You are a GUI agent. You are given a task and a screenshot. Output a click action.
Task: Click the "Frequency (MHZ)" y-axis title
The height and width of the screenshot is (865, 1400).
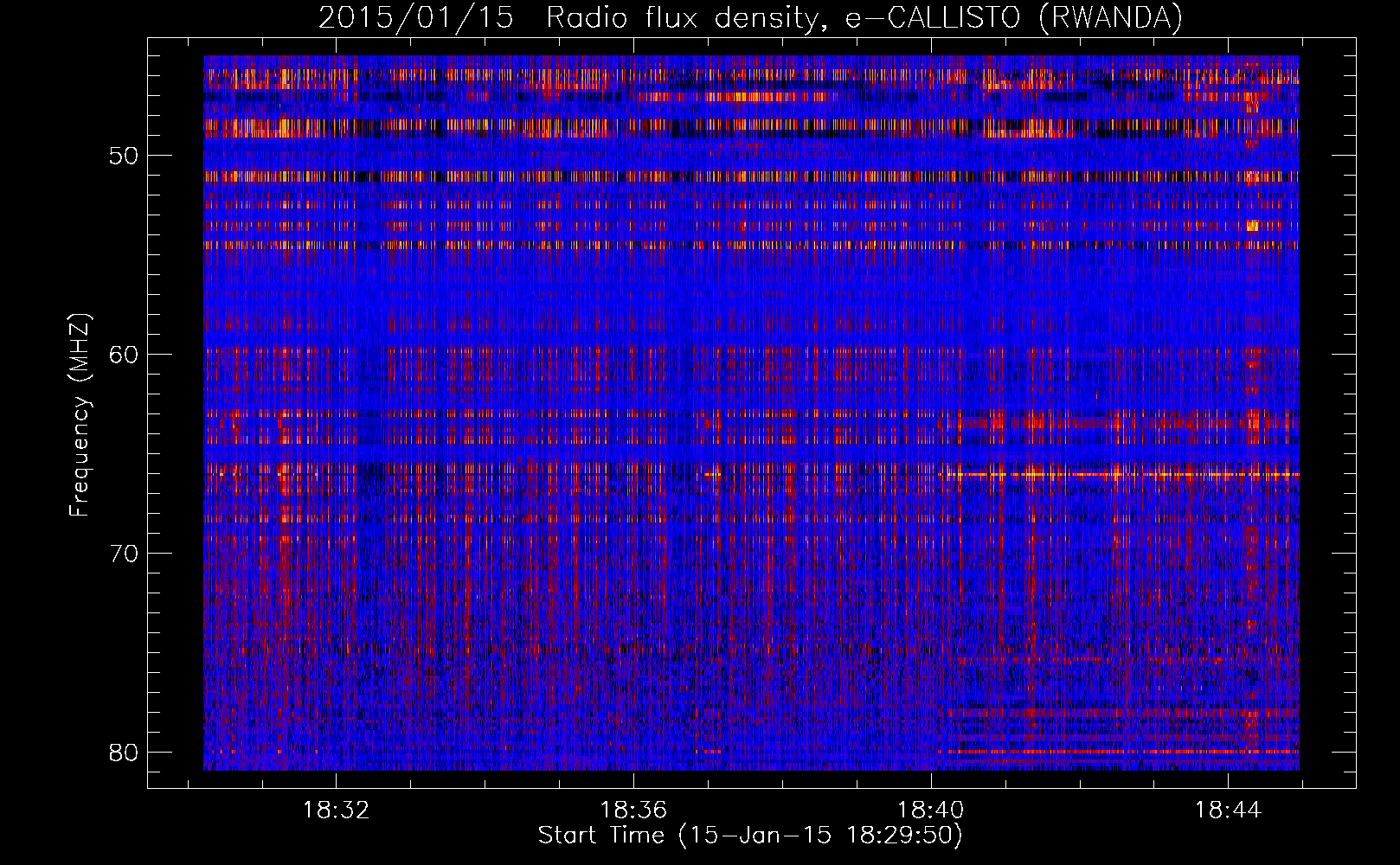[x=80, y=414]
